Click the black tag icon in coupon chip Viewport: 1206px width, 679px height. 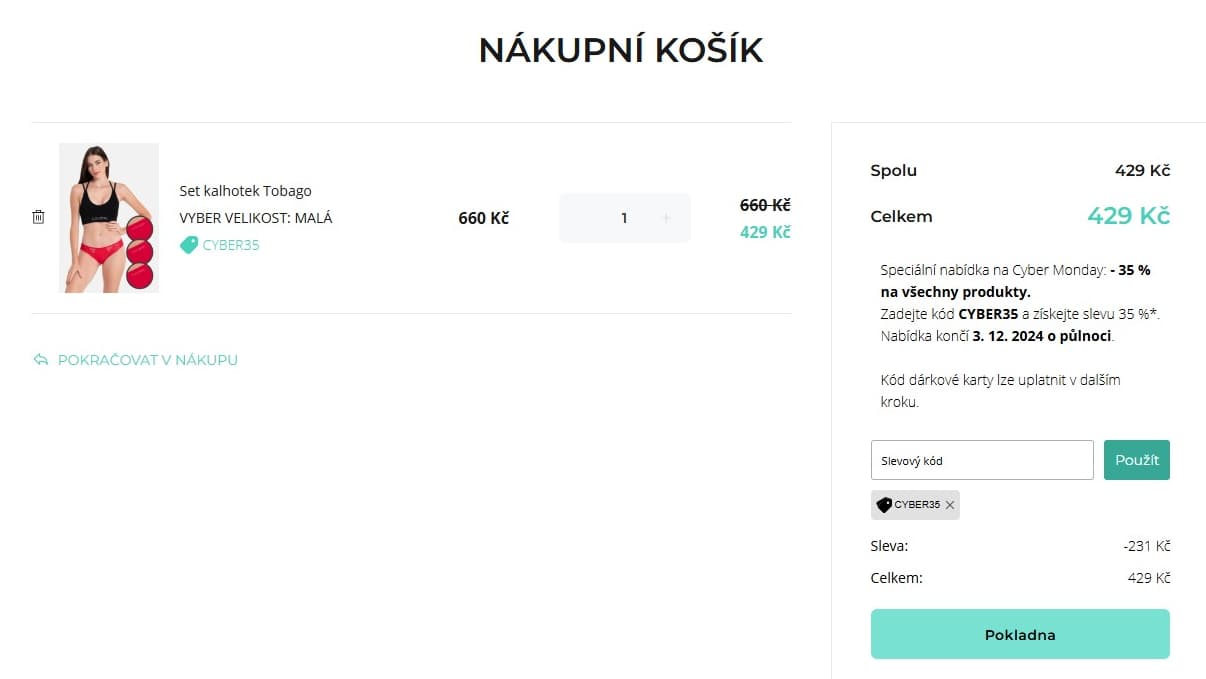pos(884,505)
